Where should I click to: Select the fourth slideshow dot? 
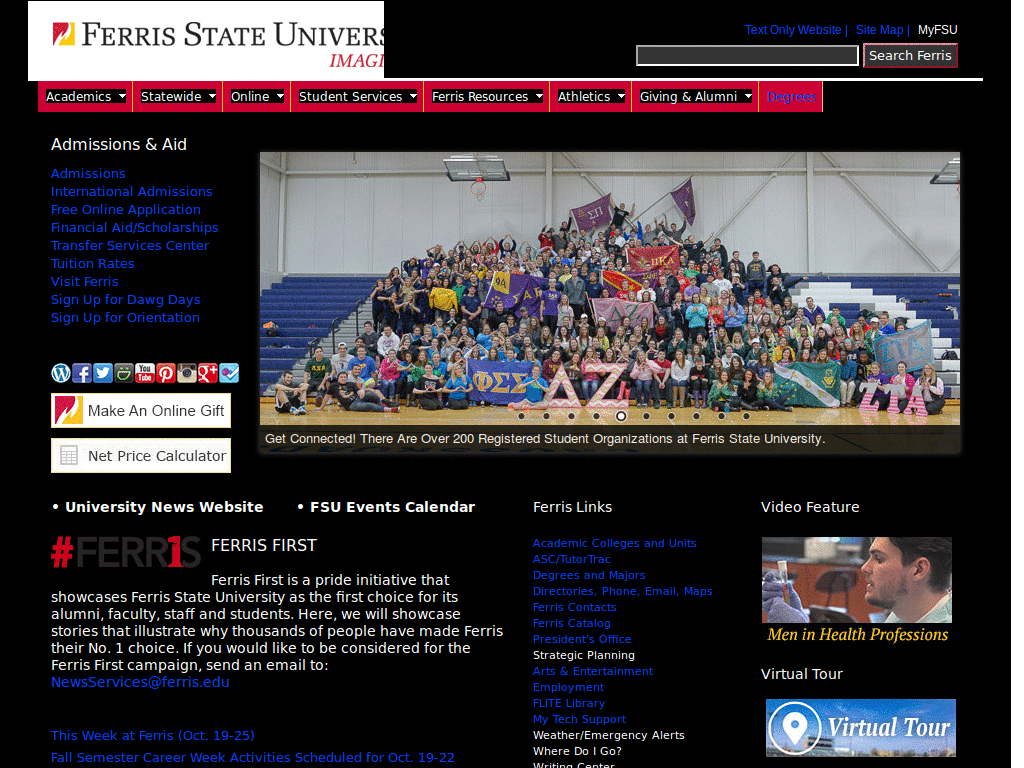(x=596, y=416)
